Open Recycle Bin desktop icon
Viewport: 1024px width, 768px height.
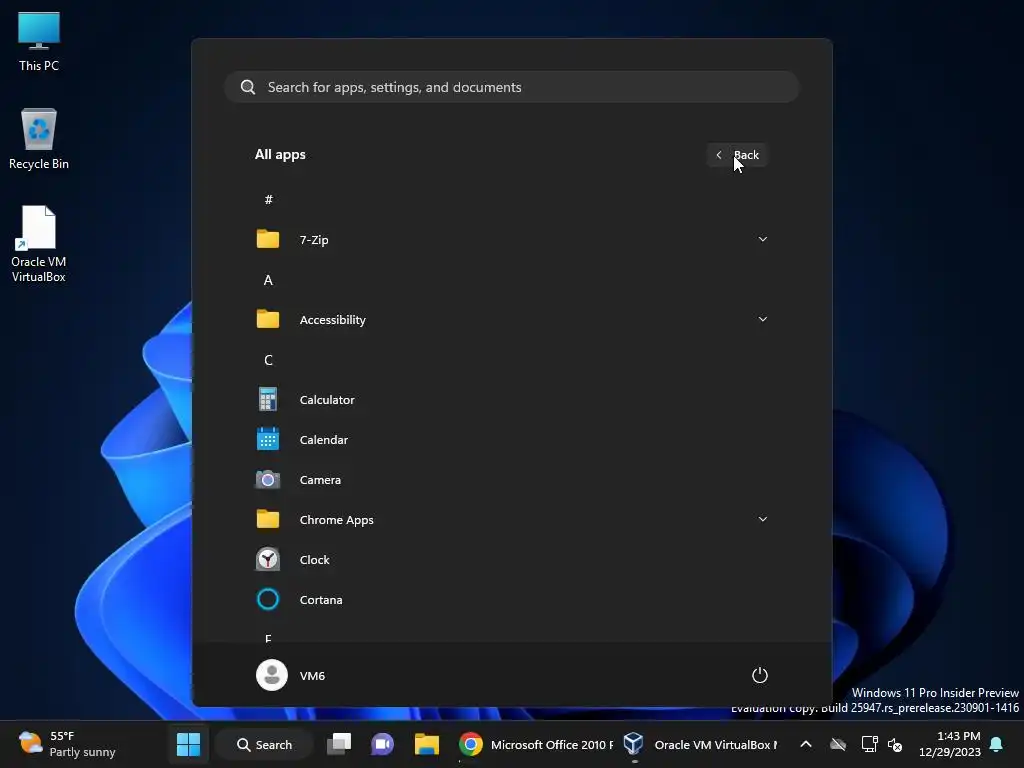[x=39, y=139]
